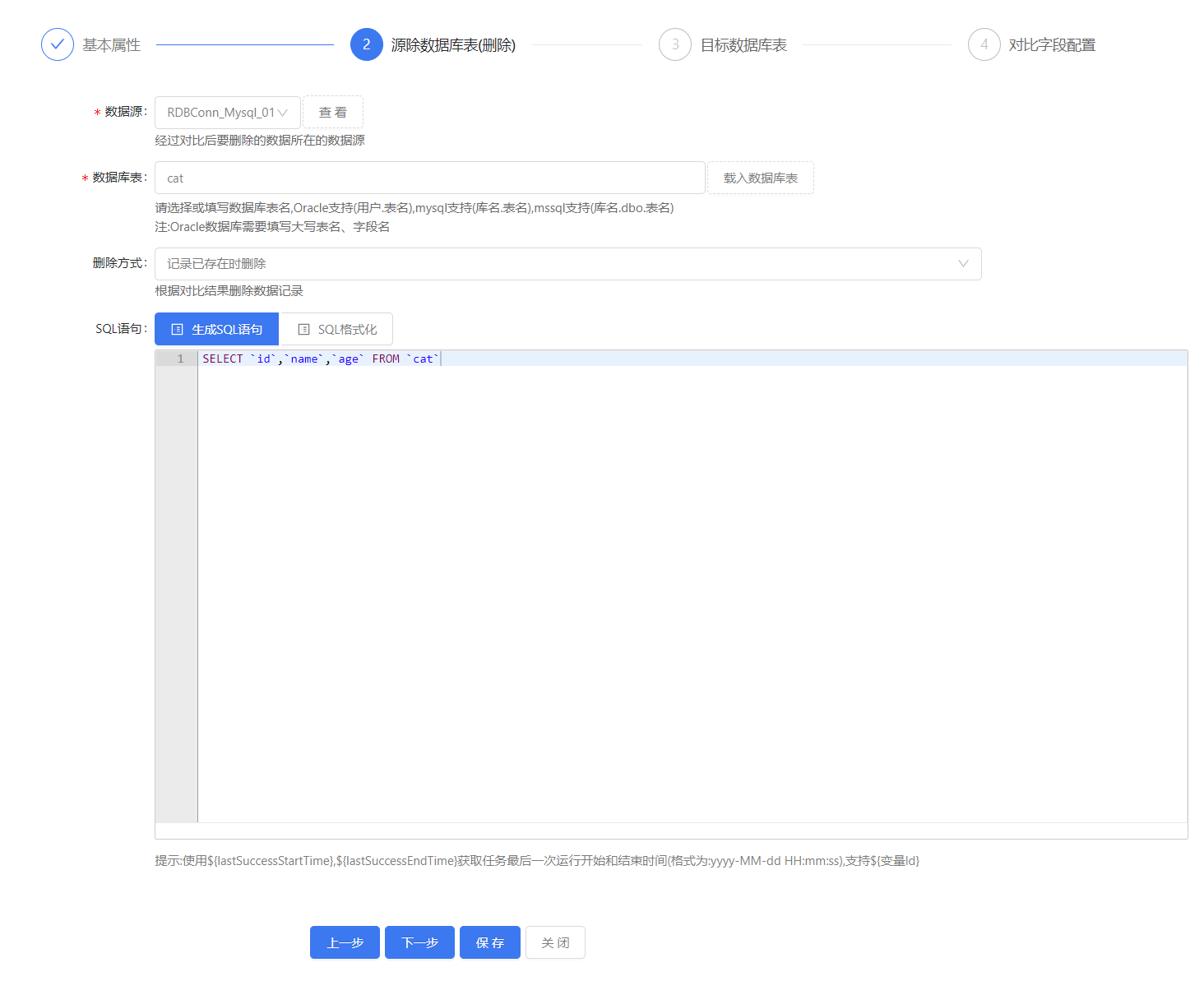This screenshot has height=981, width=1204.
Task: Switch to the 基本属性 step label
Action: 112,45
